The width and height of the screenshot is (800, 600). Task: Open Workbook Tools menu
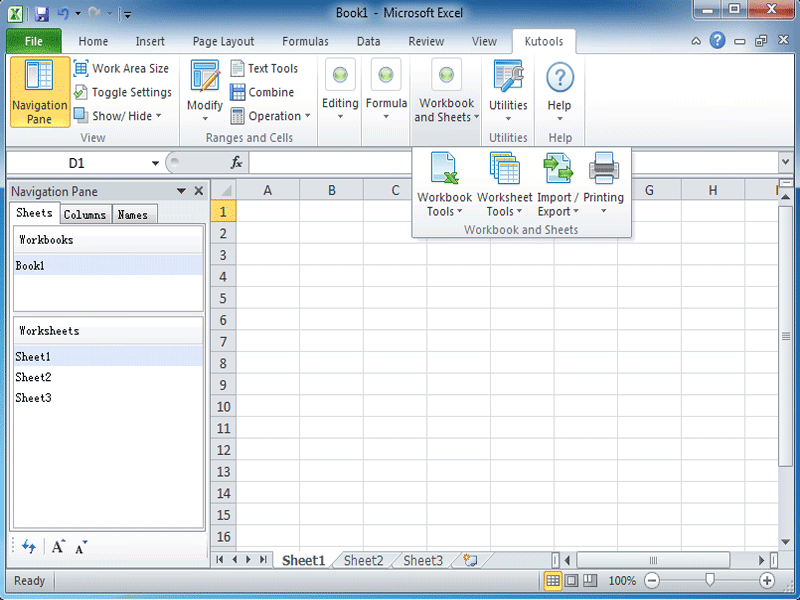444,184
